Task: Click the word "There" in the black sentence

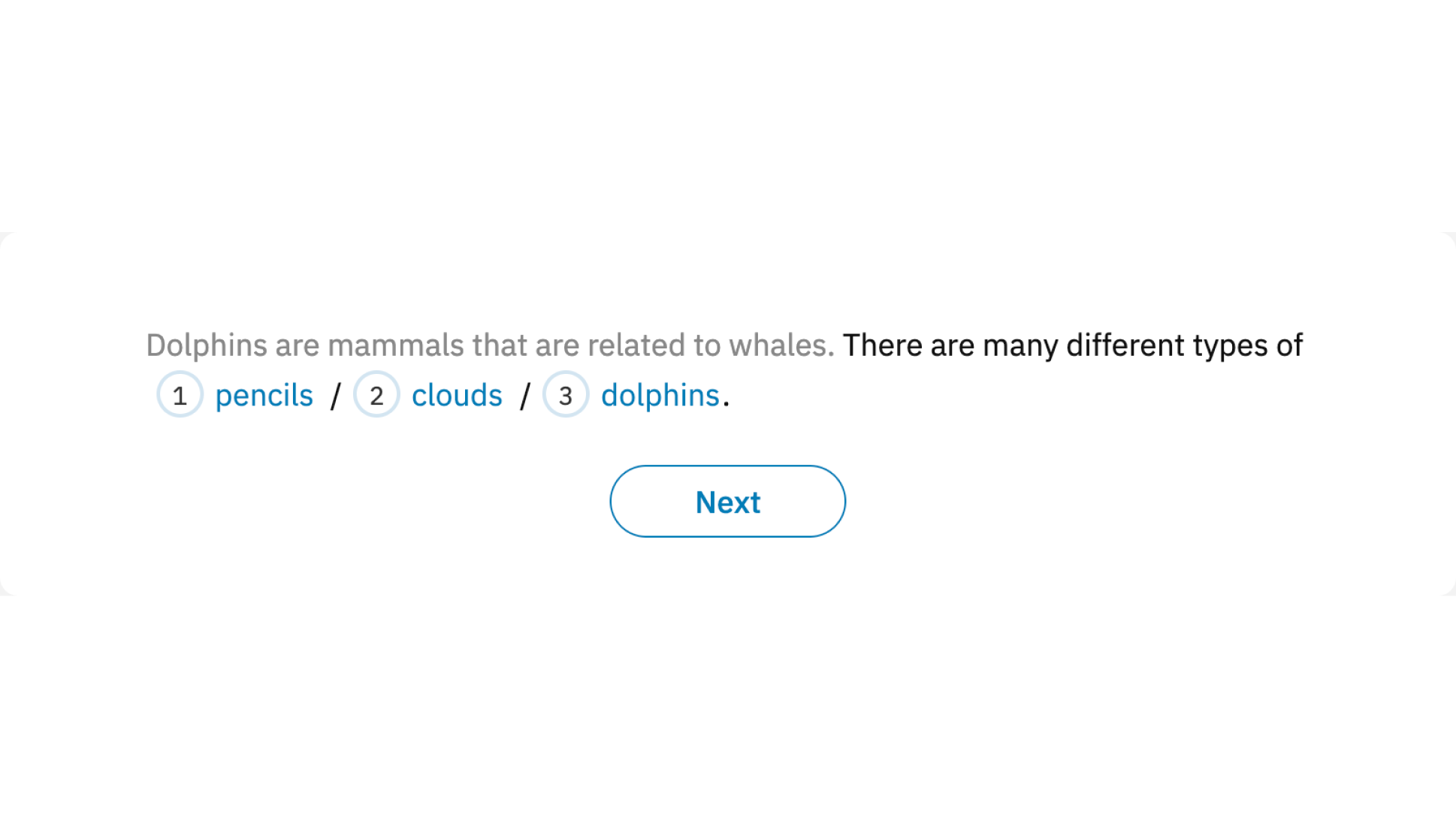Action: click(882, 345)
